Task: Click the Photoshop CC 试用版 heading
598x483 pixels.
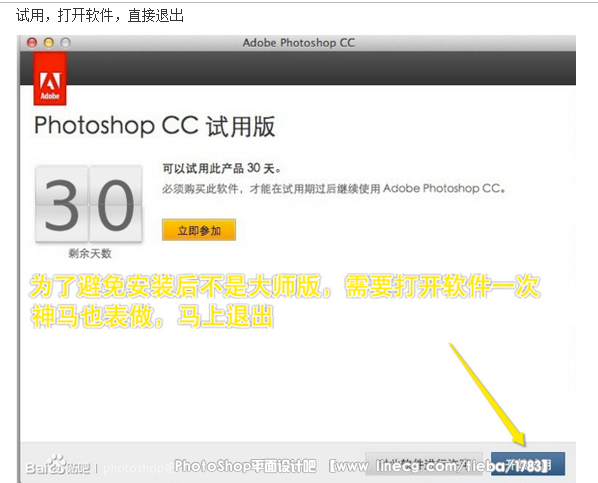Action: pos(154,126)
